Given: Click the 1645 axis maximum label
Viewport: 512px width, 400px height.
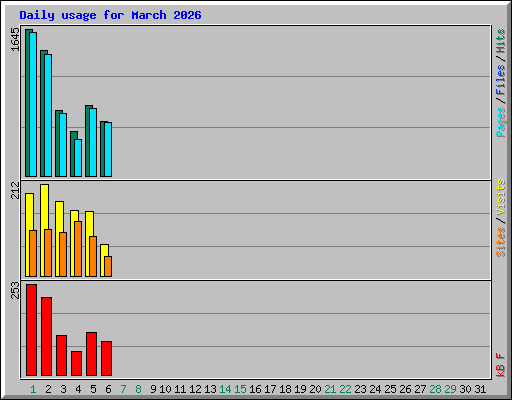Looking at the screenshot, I should (x=15, y=40).
